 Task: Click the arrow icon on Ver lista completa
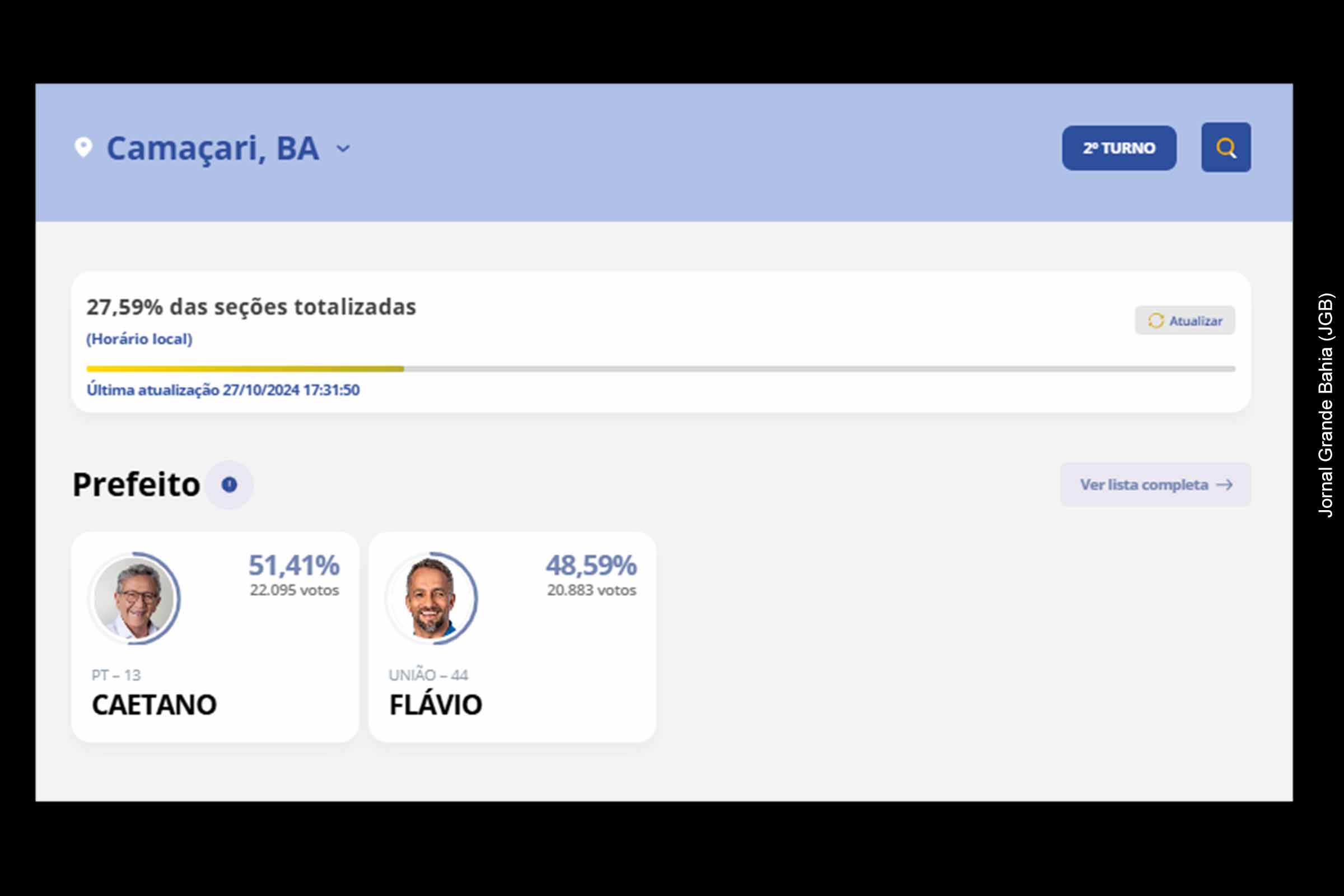pos(1224,484)
